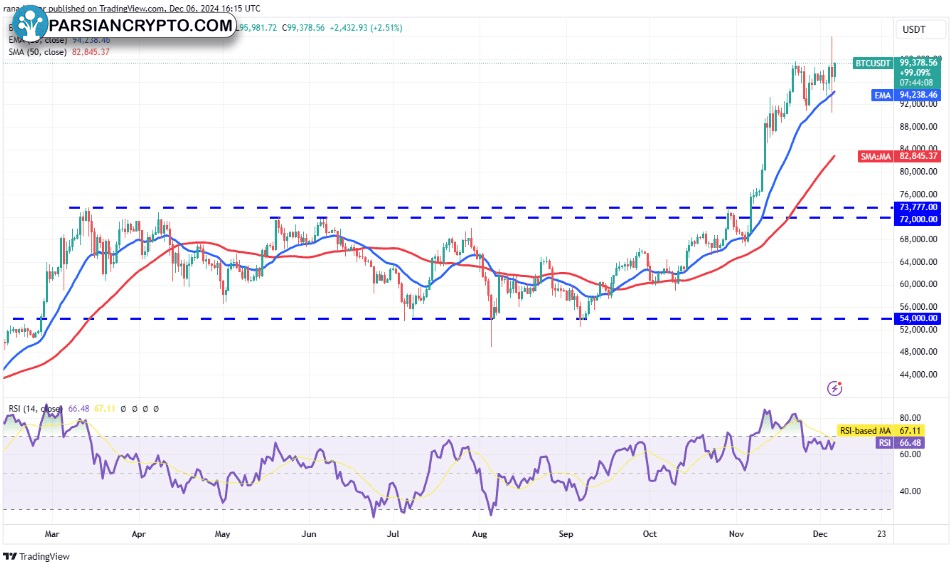950x562 pixels.
Task: Click the purple lightning bolt icon
Action: 835,388
